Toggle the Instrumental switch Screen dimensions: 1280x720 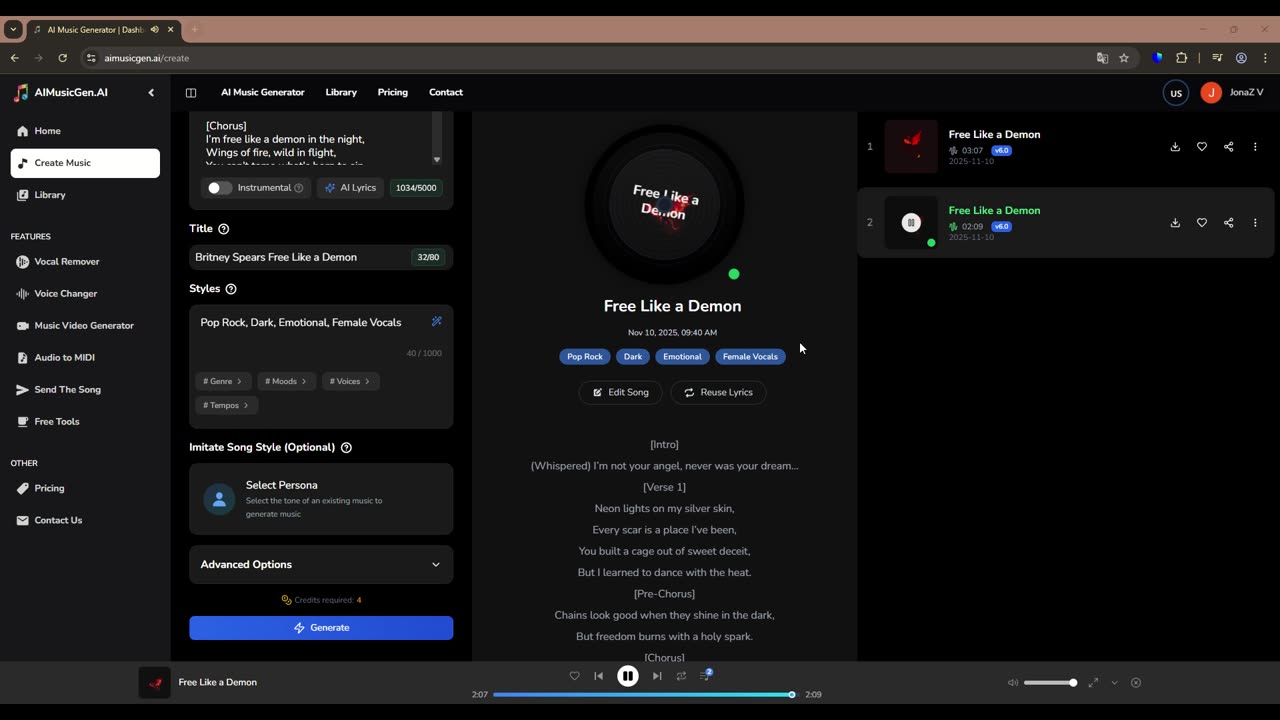pos(219,188)
